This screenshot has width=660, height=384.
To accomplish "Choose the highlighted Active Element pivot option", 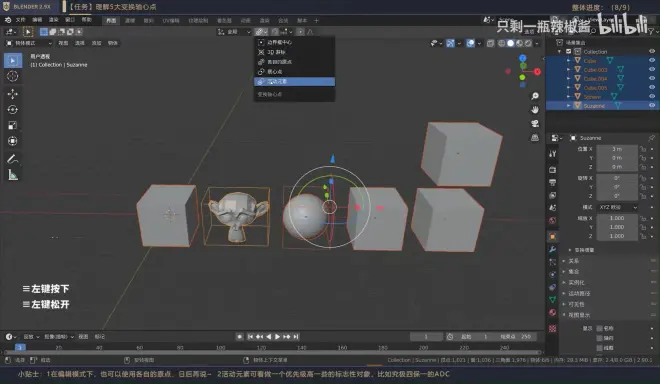I will 294,82.
